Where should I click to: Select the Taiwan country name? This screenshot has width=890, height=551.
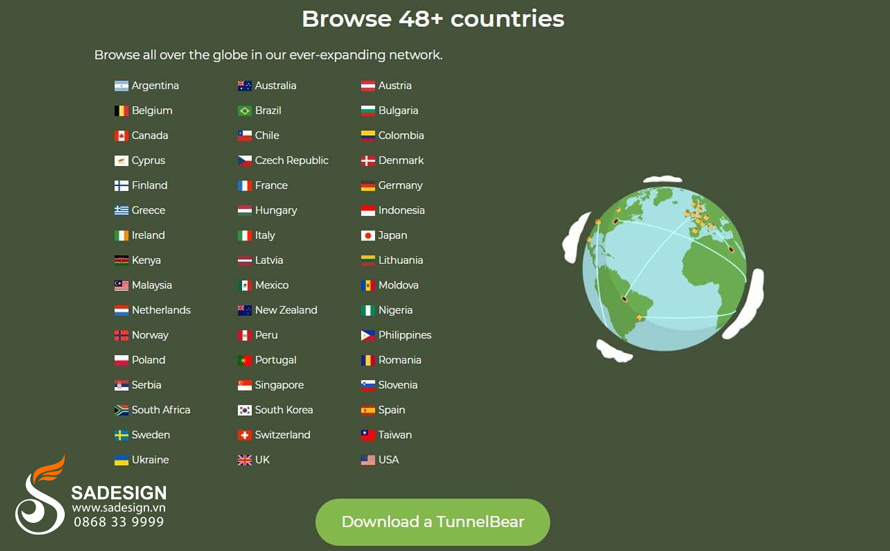(395, 435)
